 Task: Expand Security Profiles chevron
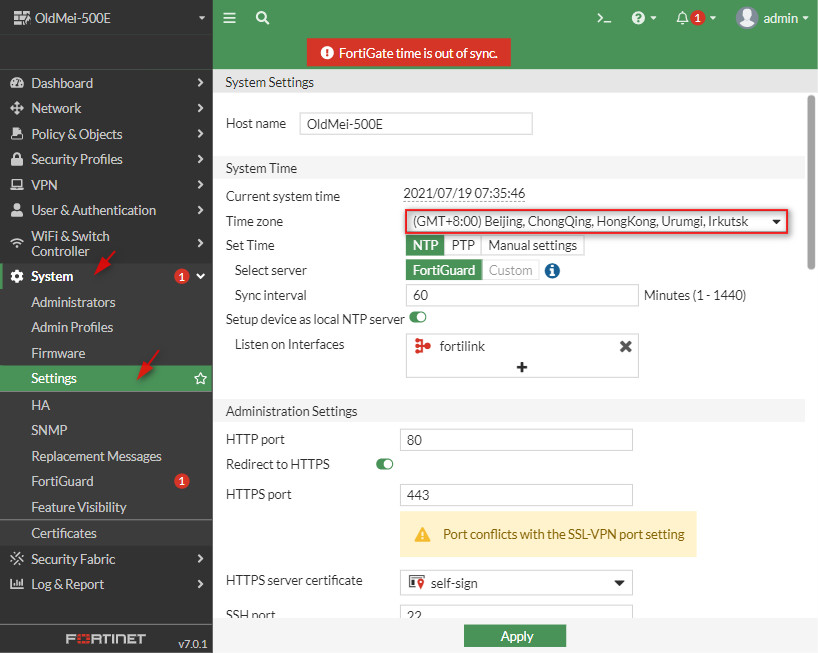(200, 159)
